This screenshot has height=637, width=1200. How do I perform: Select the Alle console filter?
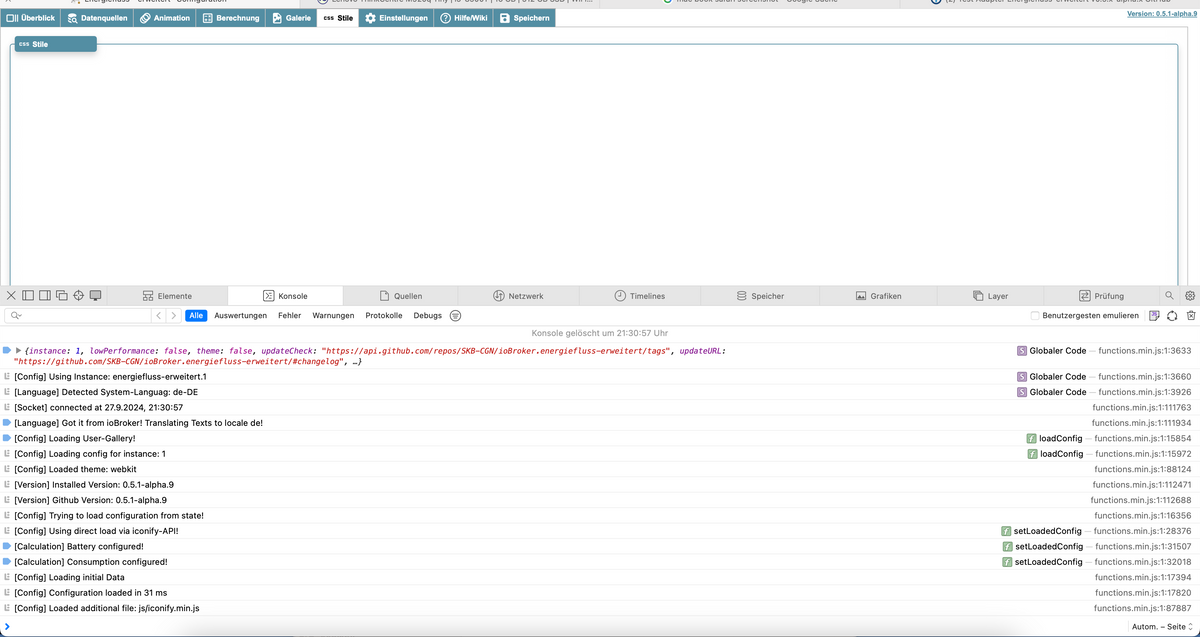[x=196, y=316]
